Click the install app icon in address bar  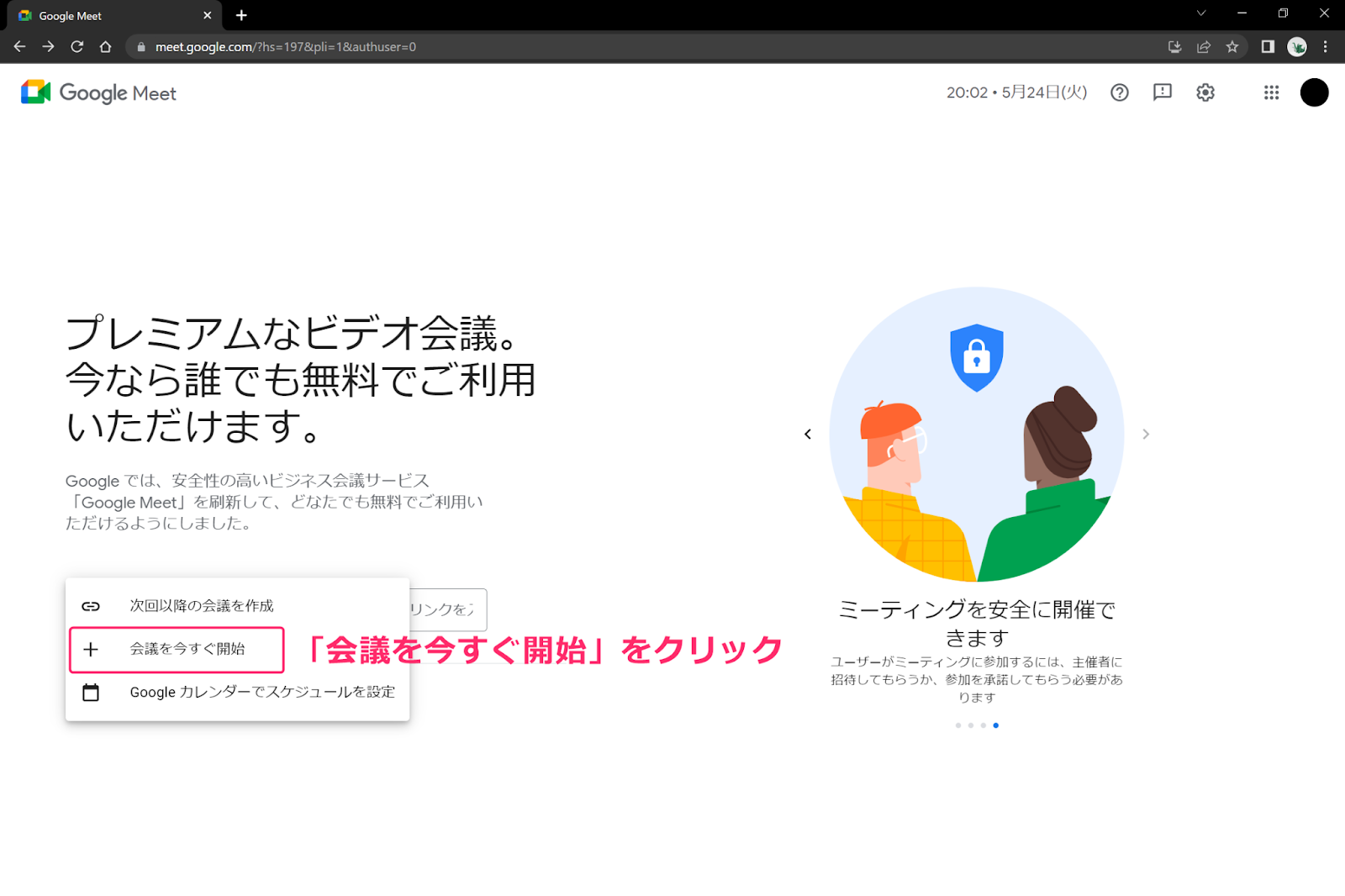1174,47
